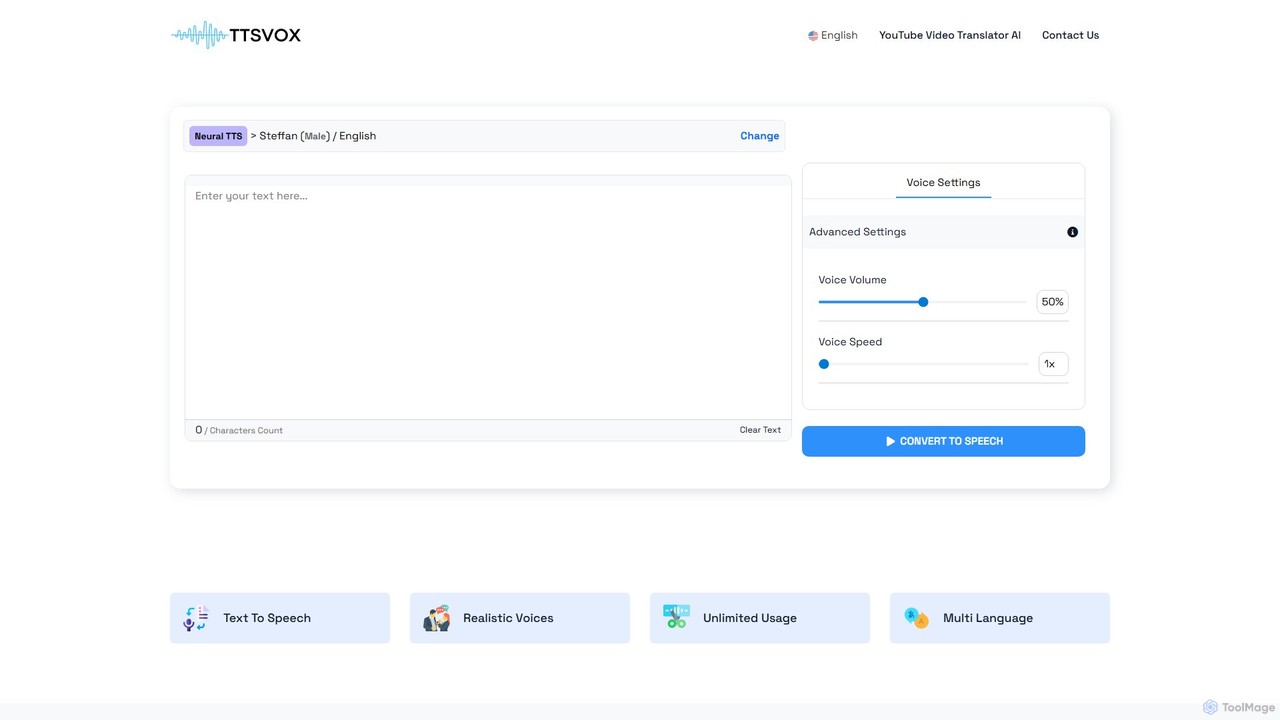Screen dimensions: 1280x720
Task: Click the Unlimited Usage card label
Action: [750, 618]
